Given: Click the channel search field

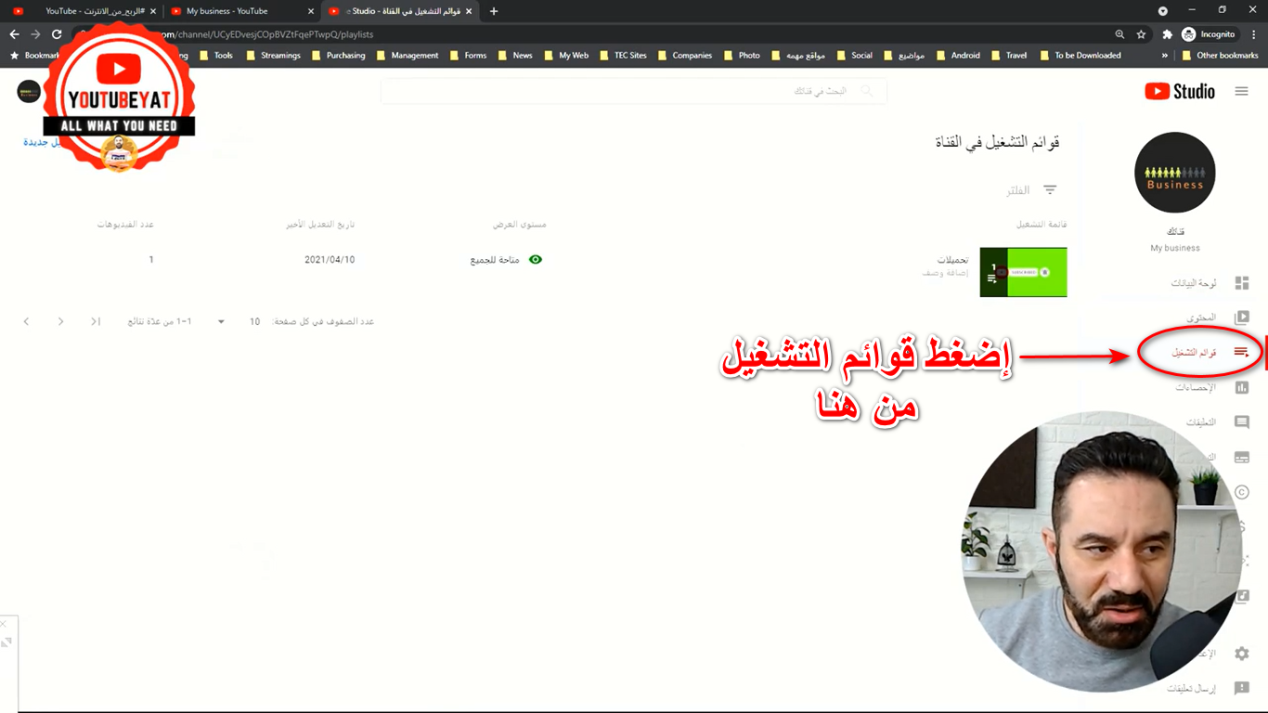Looking at the screenshot, I should pyautogui.click(x=632, y=91).
